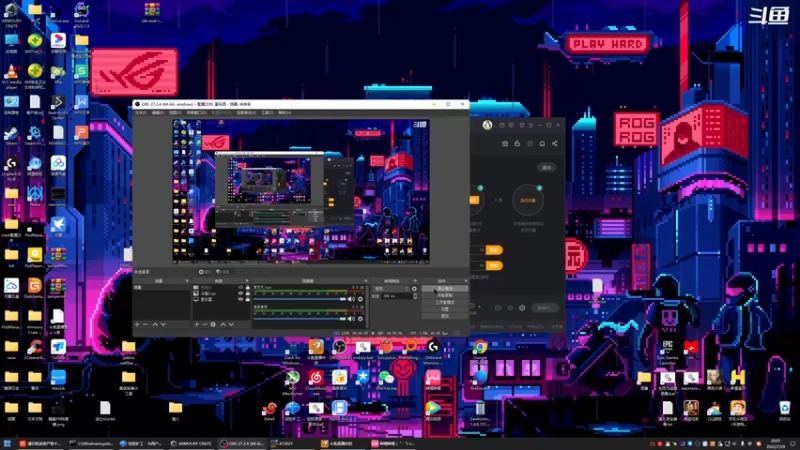800x450 pixels.
Task: Open 场景集合 menu in OBS
Action: 246,113
